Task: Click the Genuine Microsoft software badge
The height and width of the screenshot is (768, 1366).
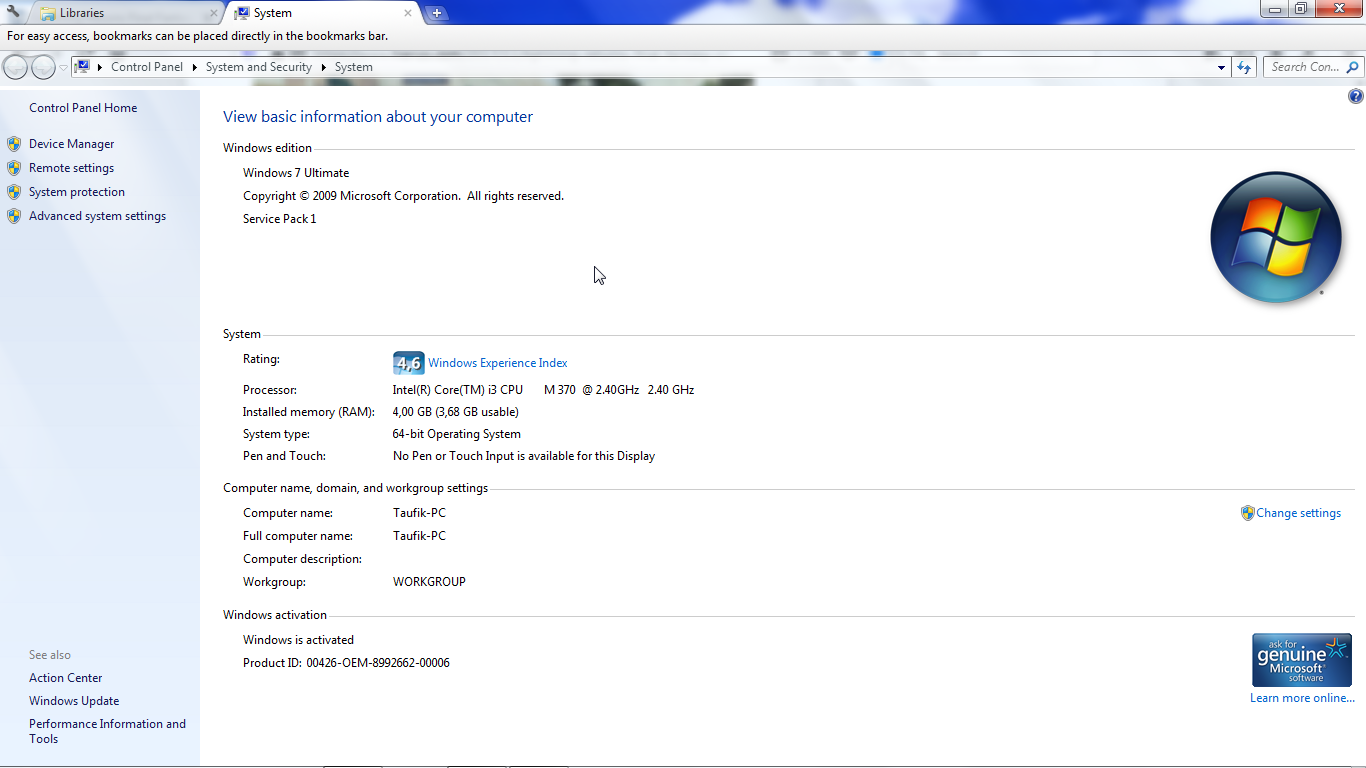Action: coord(1302,660)
